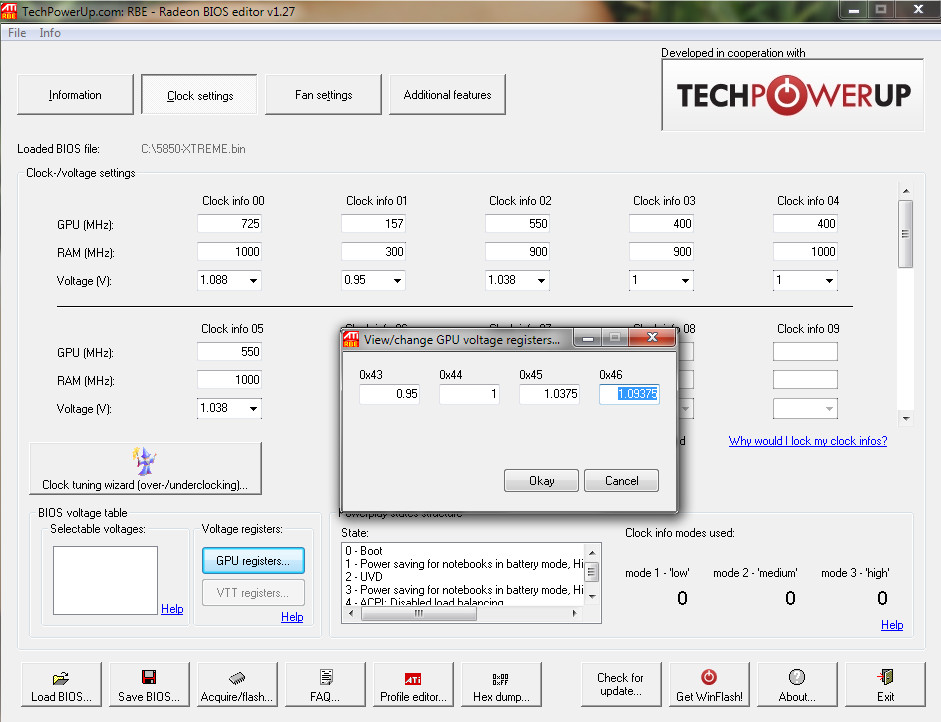Viewport: 941px width, 722px height.
Task: Open 'Why would I lock my clock infos?' link
Action: point(808,441)
